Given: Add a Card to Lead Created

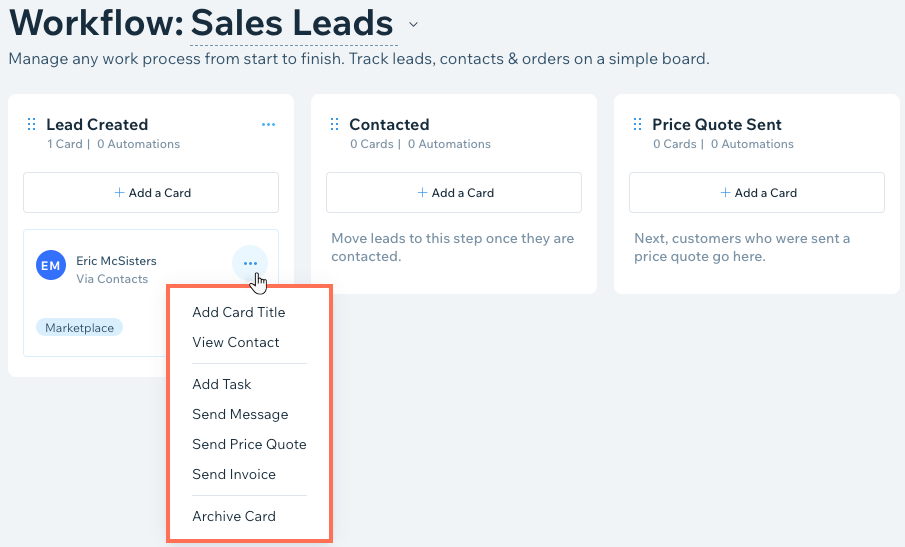Looking at the screenshot, I should pos(151,193).
